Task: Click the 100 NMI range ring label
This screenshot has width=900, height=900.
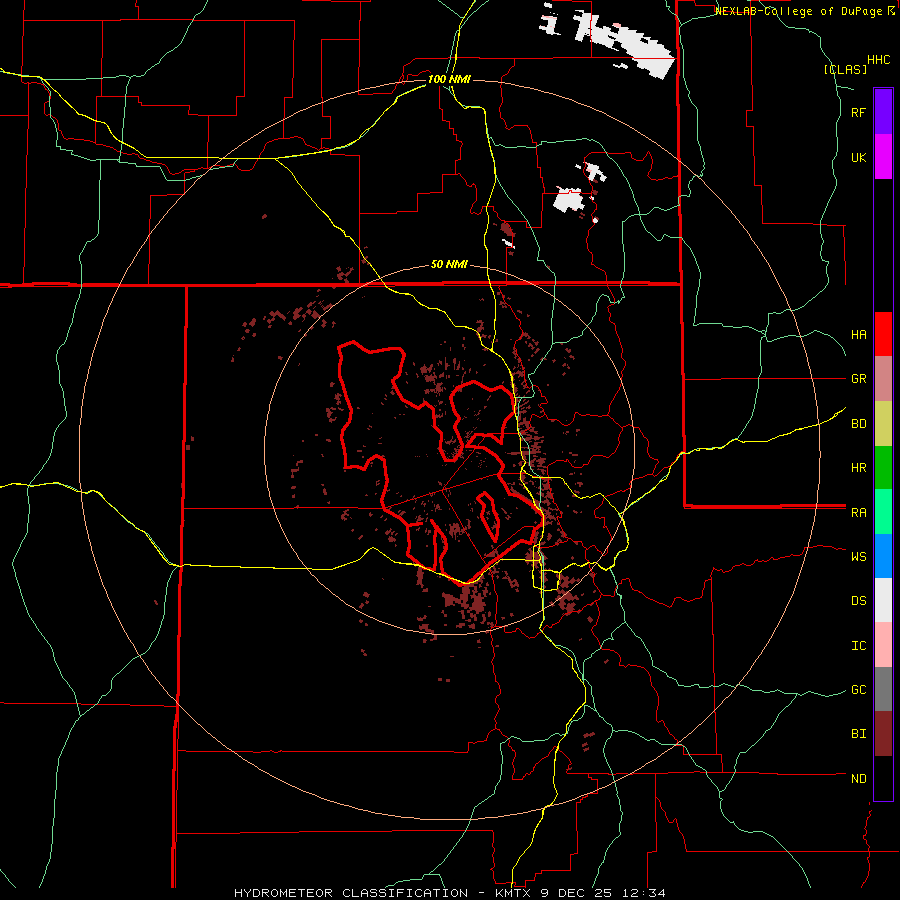Action: (x=449, y=79)
